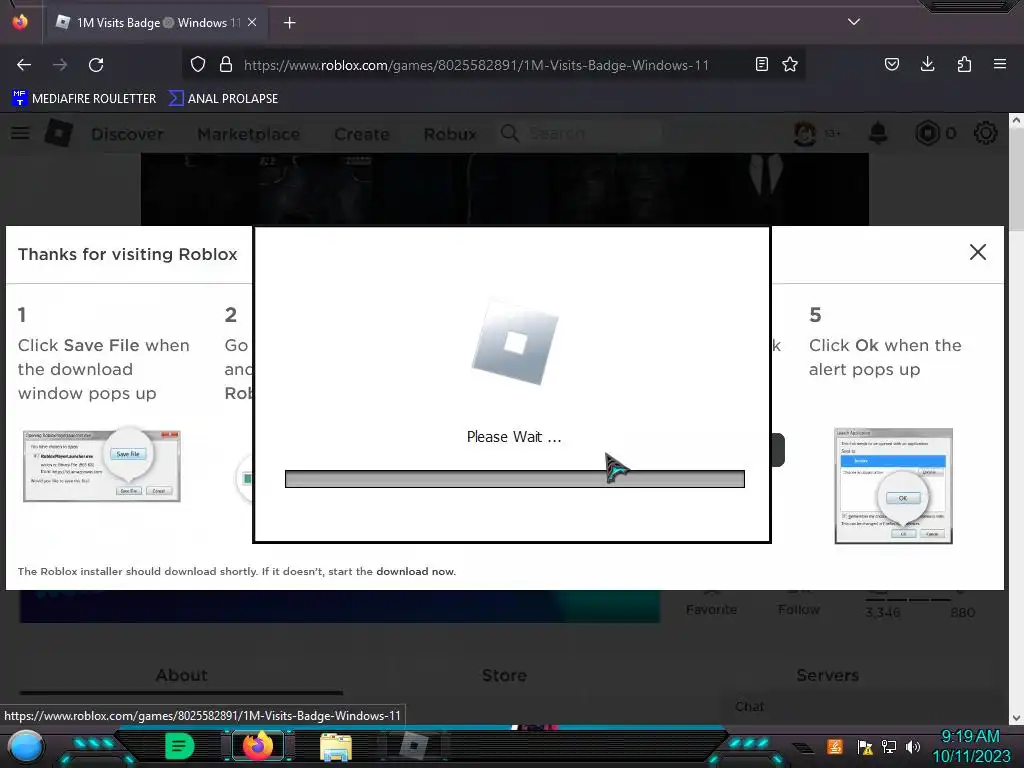Click the orange tray application icon
1024x768 pixels.
point(835,746)
